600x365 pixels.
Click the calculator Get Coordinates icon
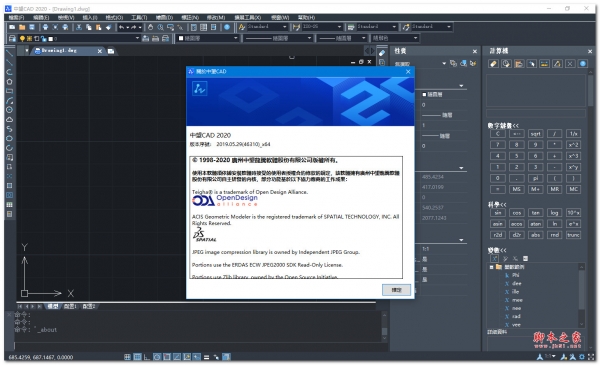pos(532,64)
